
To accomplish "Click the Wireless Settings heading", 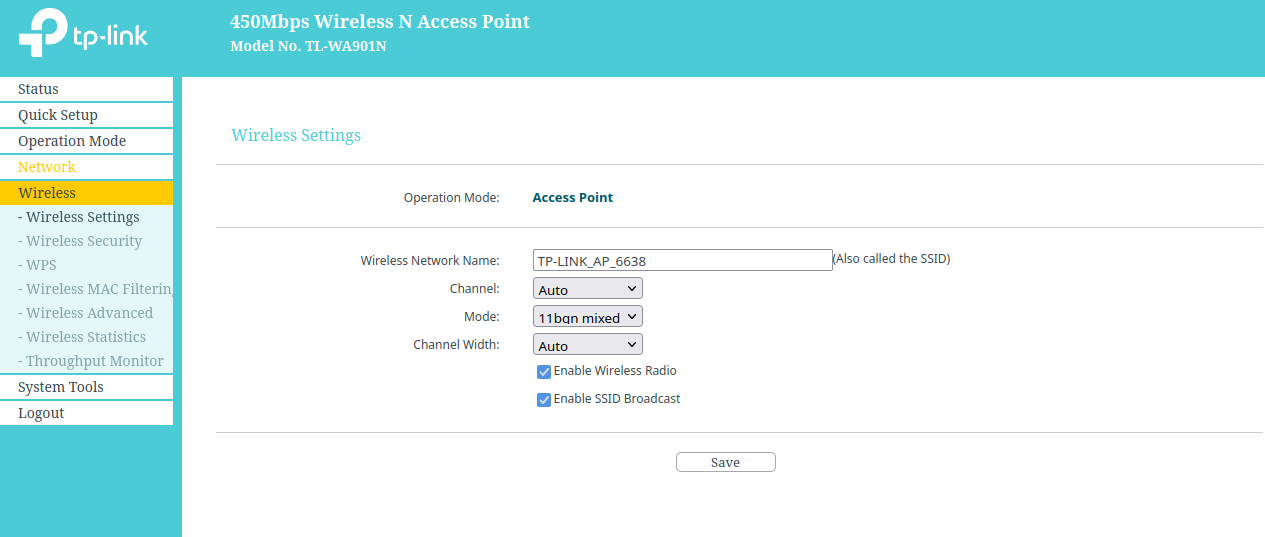I will [296, 135].
